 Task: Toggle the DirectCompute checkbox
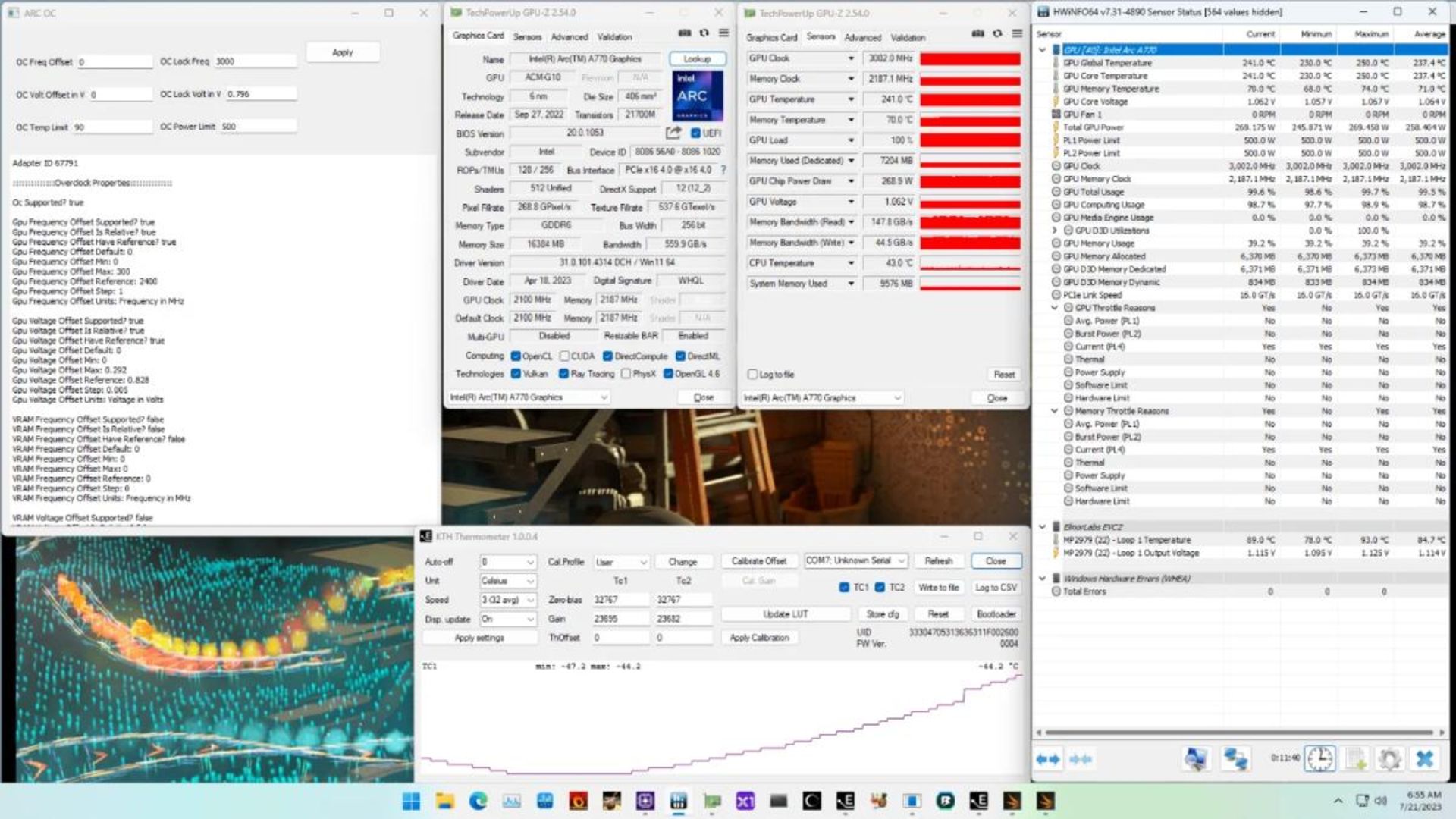(x=607, y=356)
